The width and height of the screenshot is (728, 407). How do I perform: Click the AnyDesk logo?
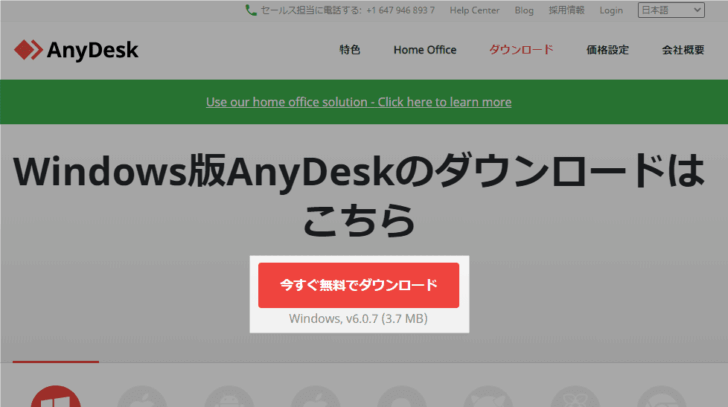pos(76,50)
